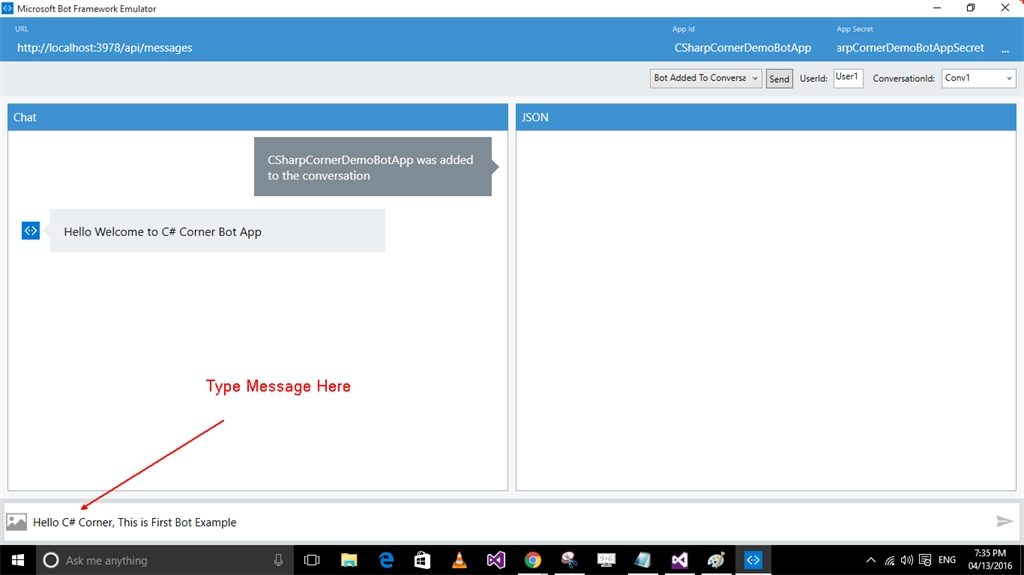Switch to the first Visual Studio taskbar icon
This screenshot has height=575, width=1024.
[496, 560]
